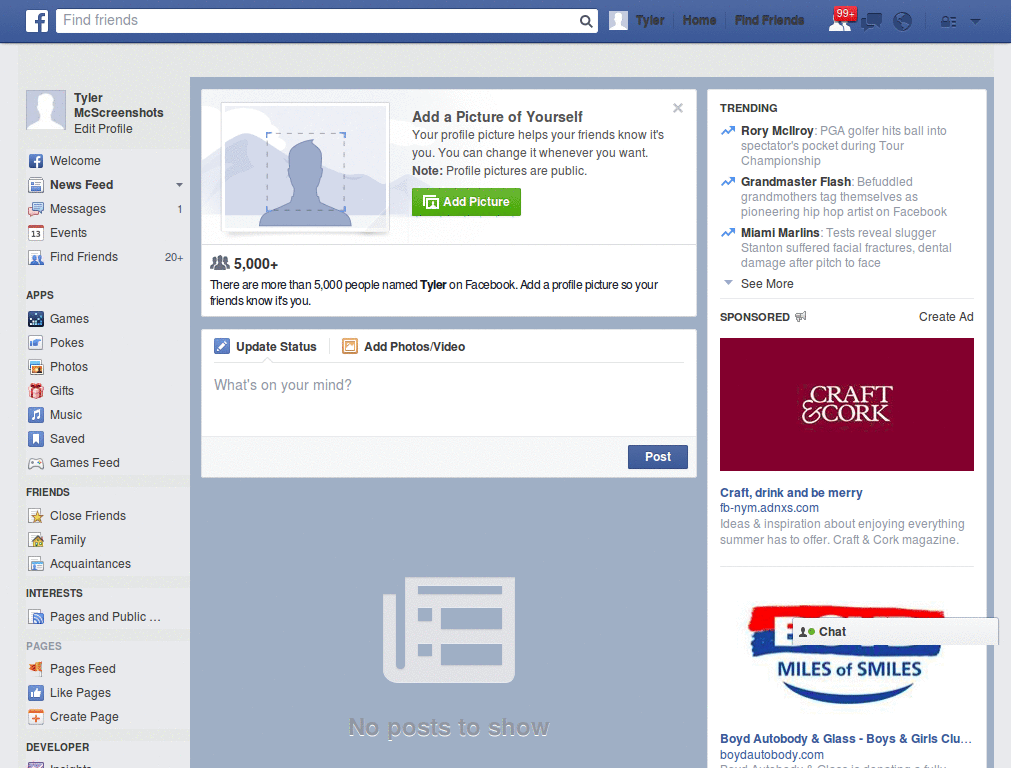Select the Add Photos/Video tab
Image resolution: width=1024 pixels, height=768 pixels.
click(x=404, y=347)
